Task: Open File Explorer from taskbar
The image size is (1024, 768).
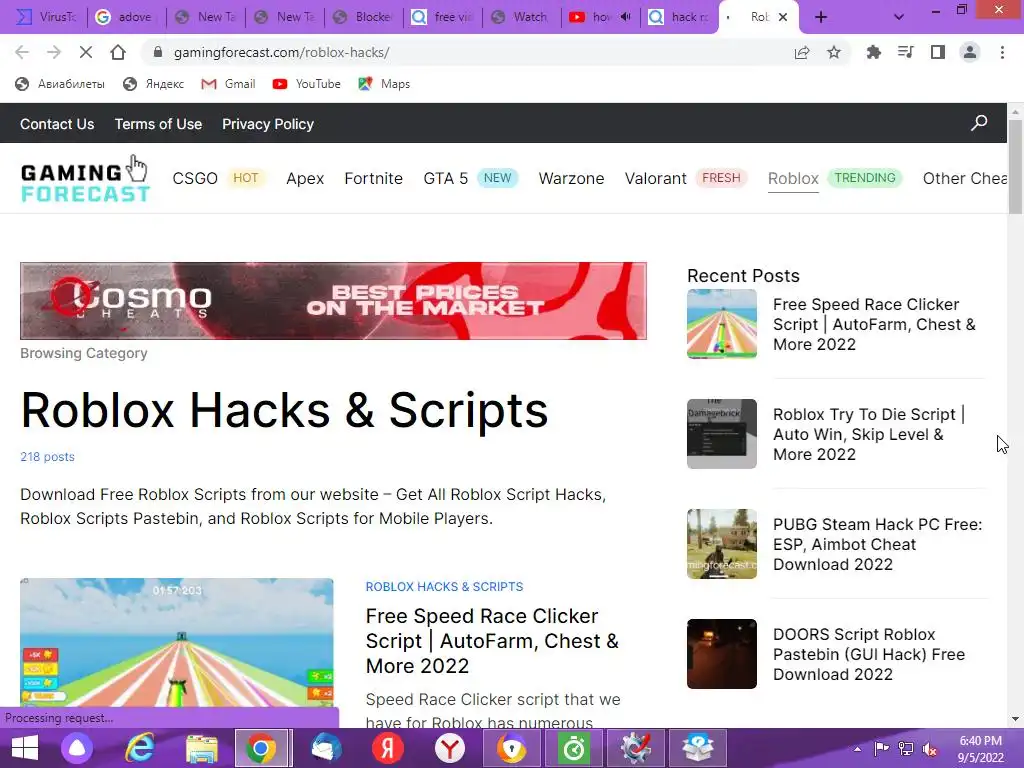Action: point(201,748)
